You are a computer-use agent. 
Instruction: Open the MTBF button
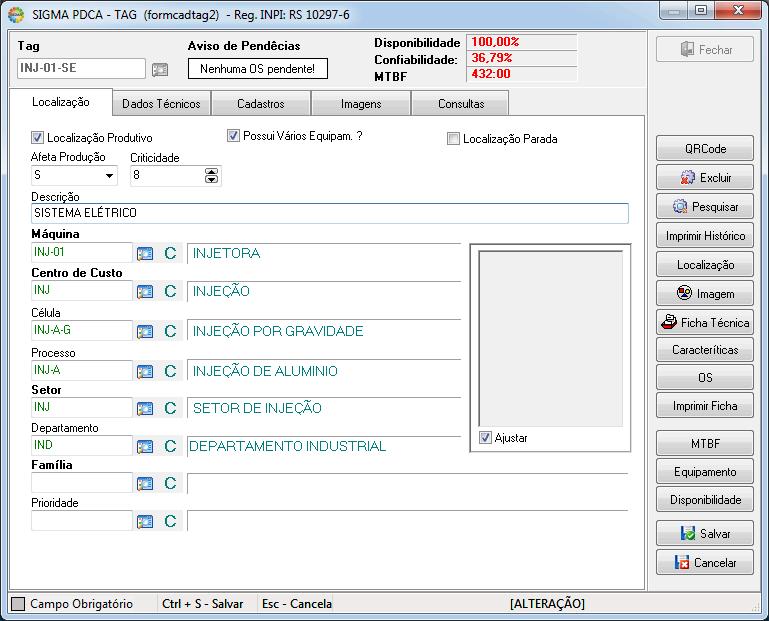(705, 443)
